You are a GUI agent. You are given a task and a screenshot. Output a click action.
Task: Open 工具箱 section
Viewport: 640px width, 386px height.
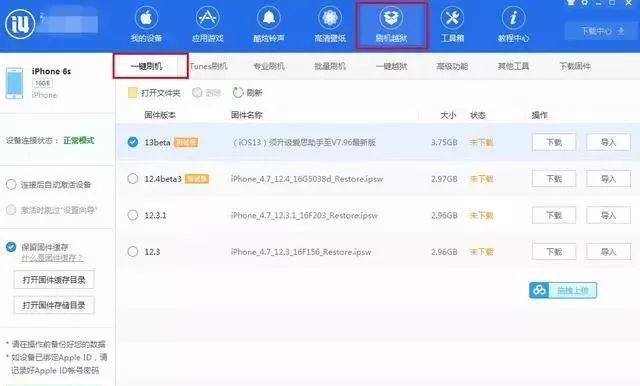click(x=452, y=25)
